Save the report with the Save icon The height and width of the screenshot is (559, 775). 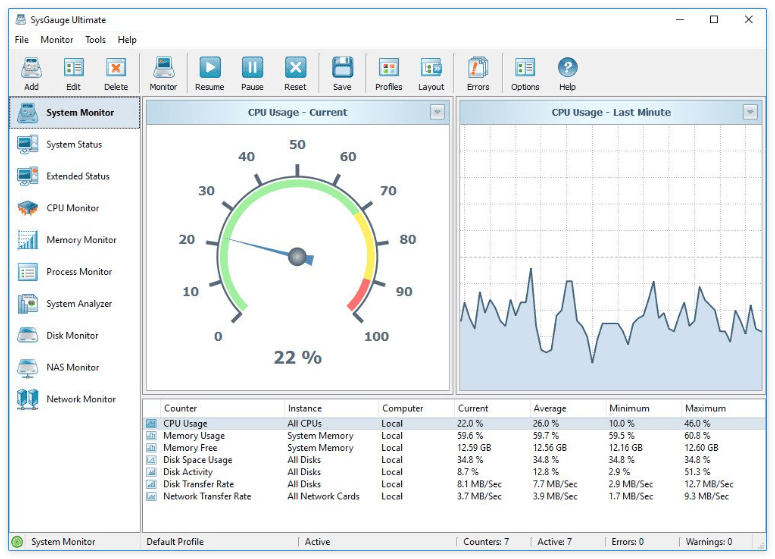342,74
